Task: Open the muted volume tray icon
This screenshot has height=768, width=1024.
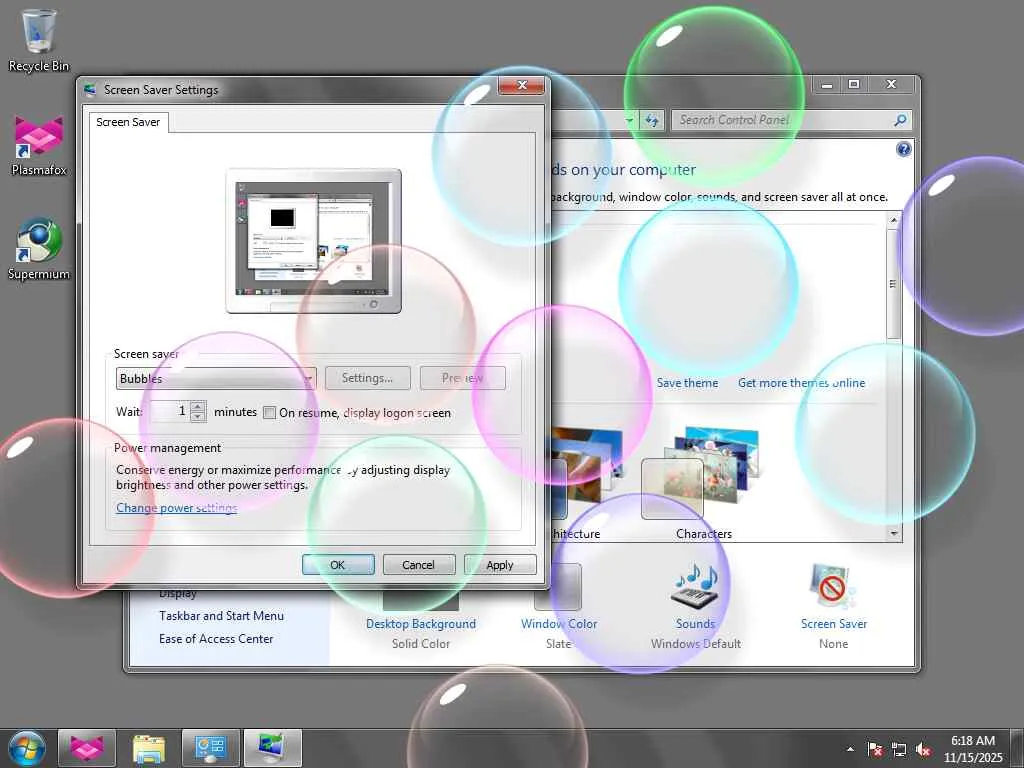Action: (923, 749)
